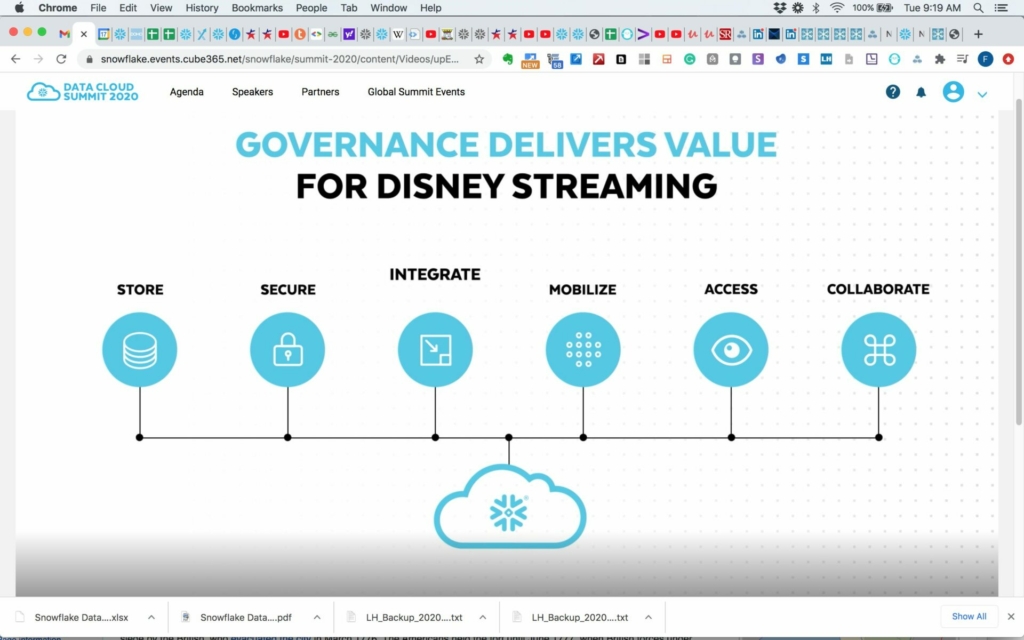This screenshot has height=640, width=1024.
Task: Expand options for first LH_Backup_2020 txt download
Action: 483,617
